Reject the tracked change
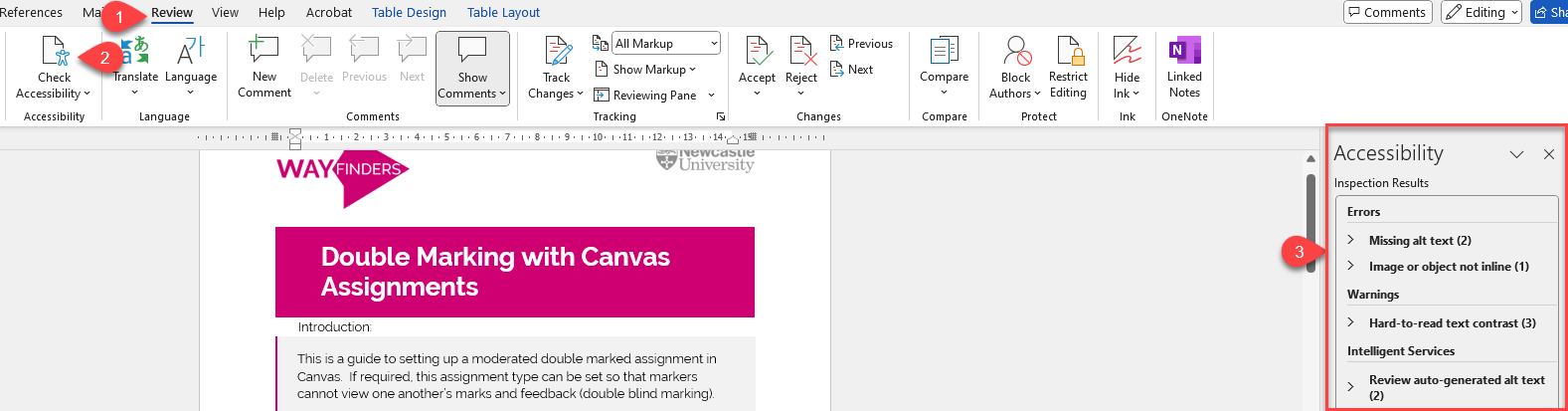 pyautogui.click(x=801, y=52)
